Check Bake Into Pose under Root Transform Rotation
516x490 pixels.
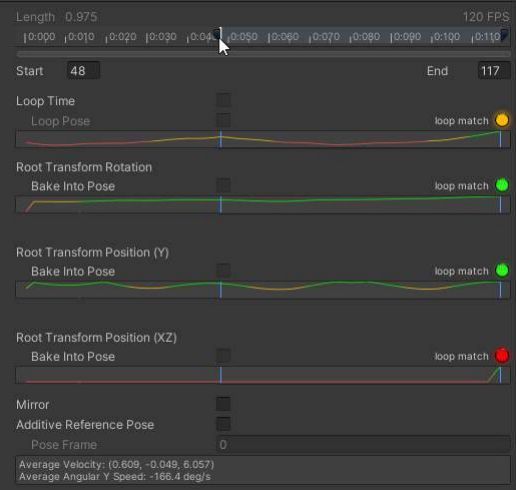coord(223,185)
